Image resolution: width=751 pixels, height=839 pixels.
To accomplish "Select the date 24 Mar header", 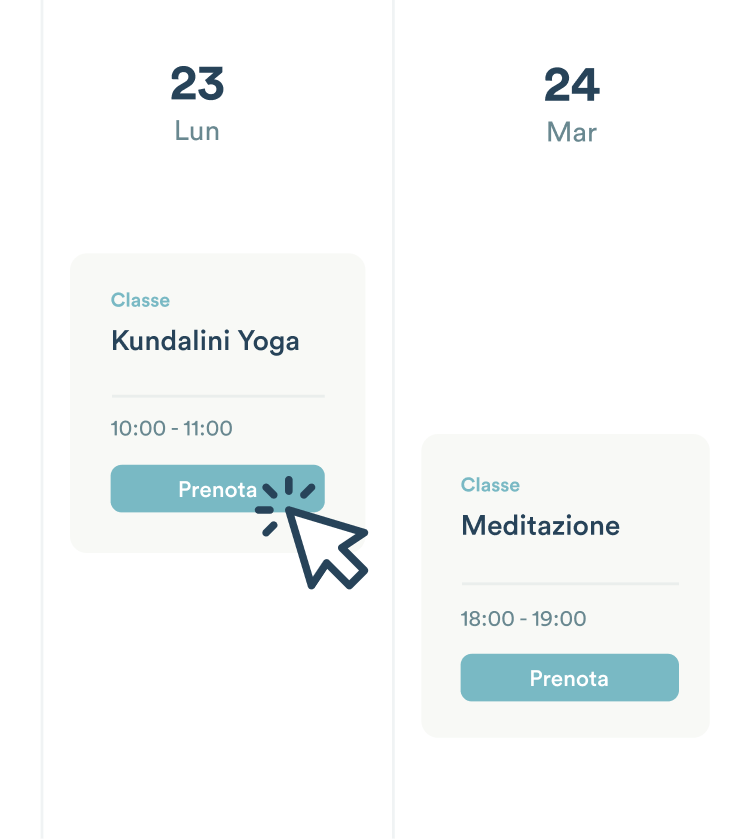I will pos(571,105).
